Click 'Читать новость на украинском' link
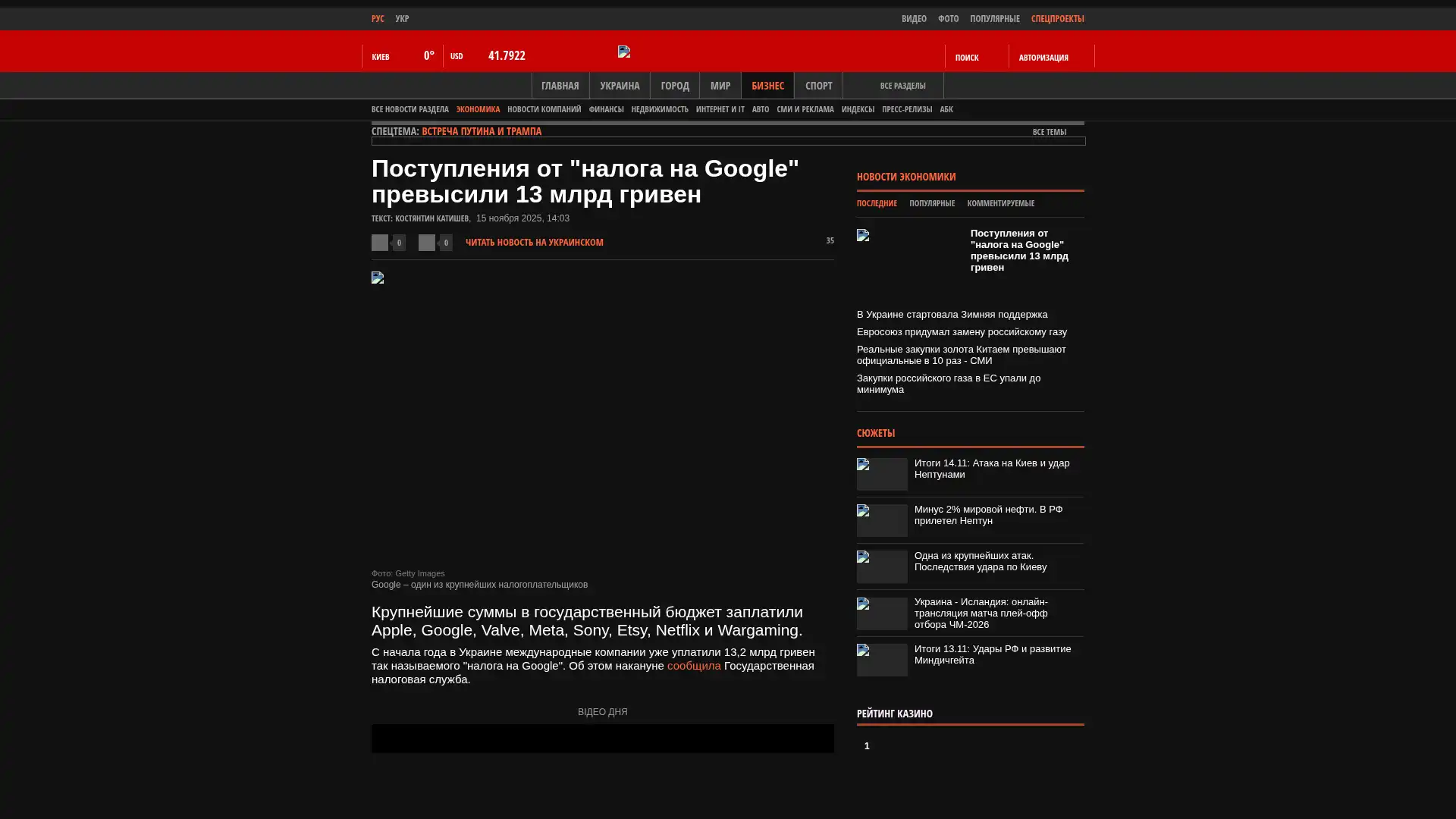1456x819 pixels. click(x=534, y=243)
